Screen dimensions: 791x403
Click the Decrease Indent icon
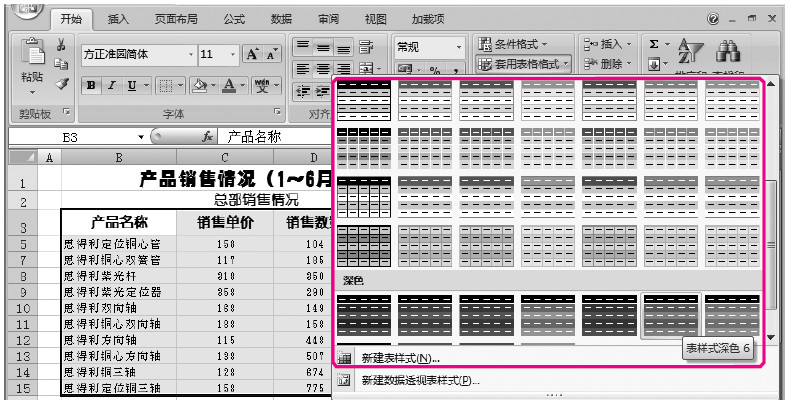[x=303, y=91]
